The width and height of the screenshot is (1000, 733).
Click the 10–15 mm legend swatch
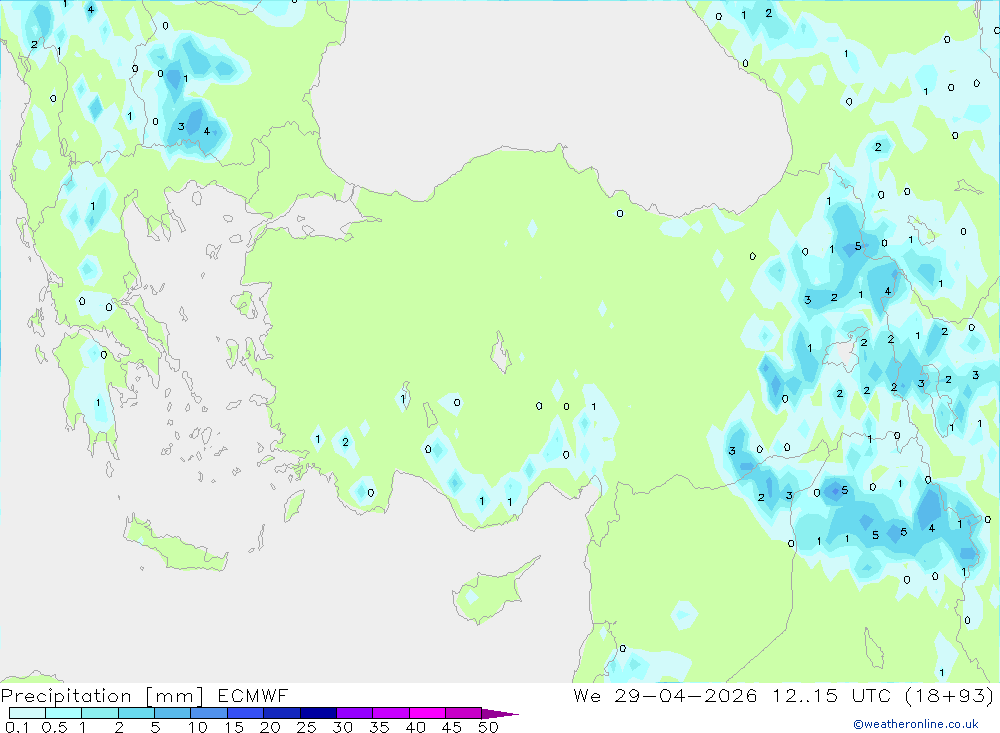pos(209,713)
